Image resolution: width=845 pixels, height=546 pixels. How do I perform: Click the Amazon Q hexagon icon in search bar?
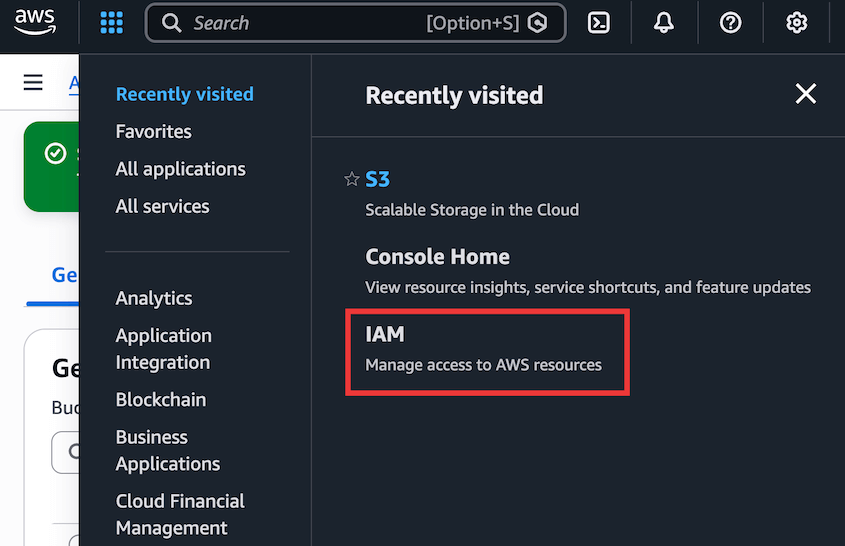point(537,23)
